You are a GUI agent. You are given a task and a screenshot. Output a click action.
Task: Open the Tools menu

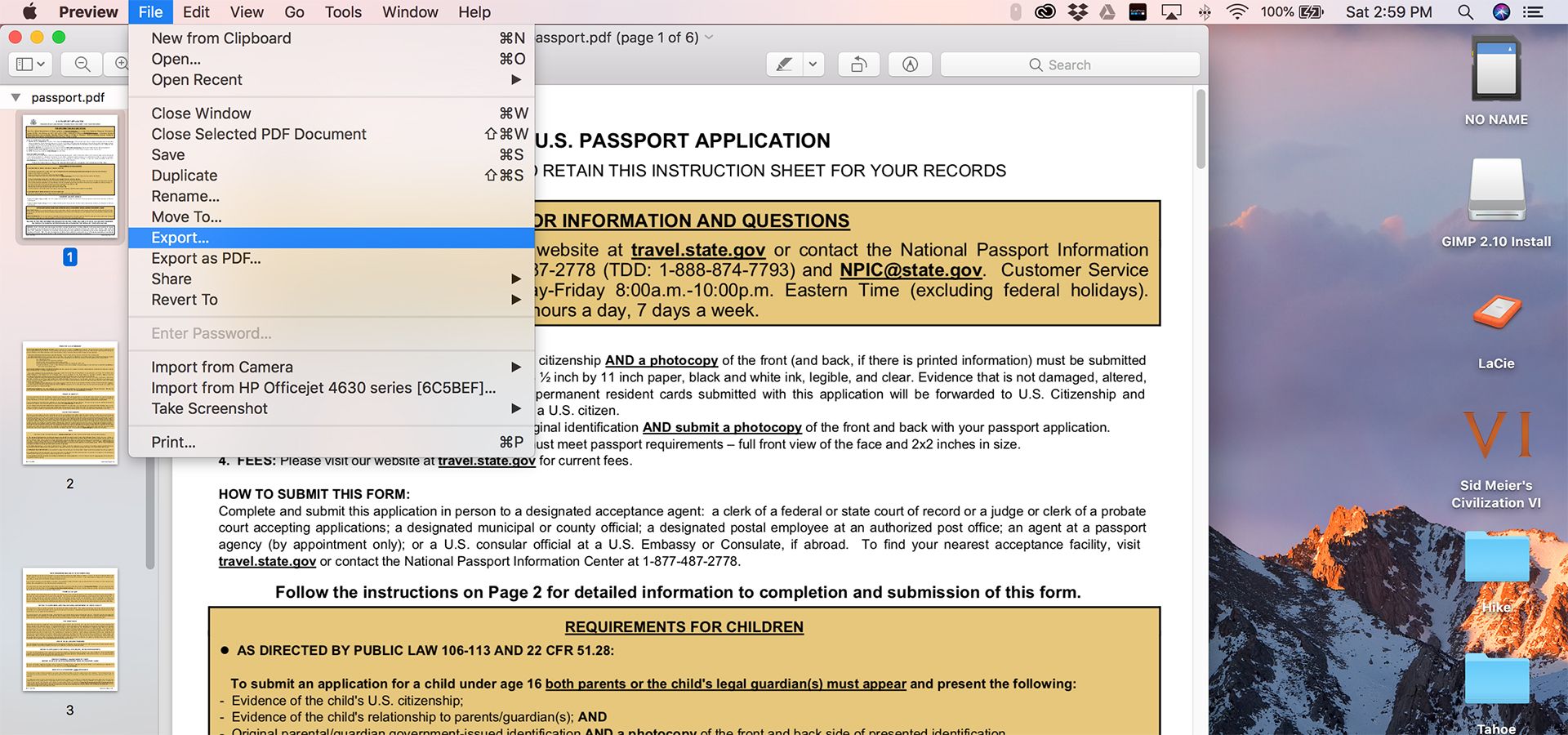(x=343, y=11)
